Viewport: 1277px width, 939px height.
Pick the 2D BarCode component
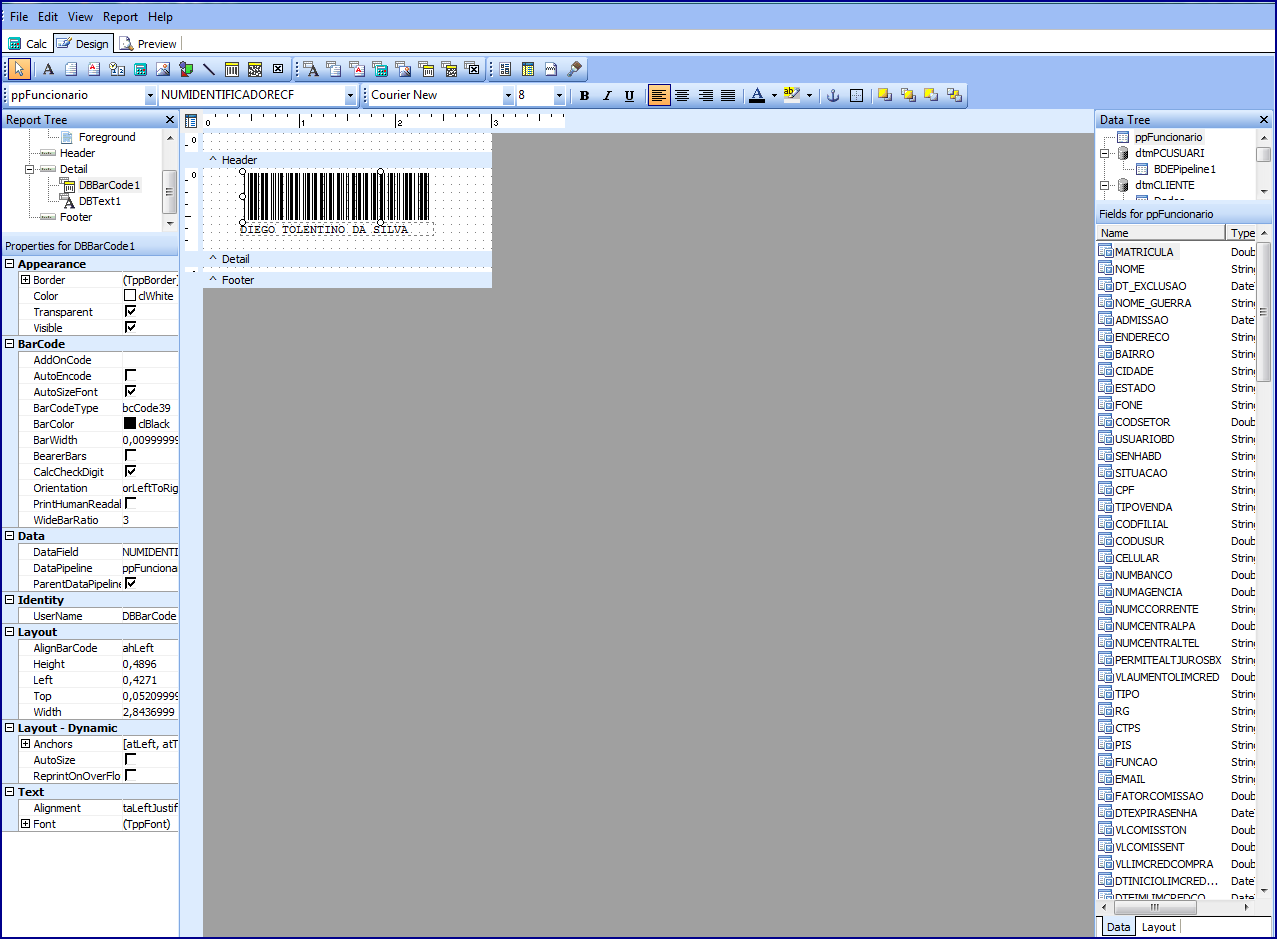point(255,69)
